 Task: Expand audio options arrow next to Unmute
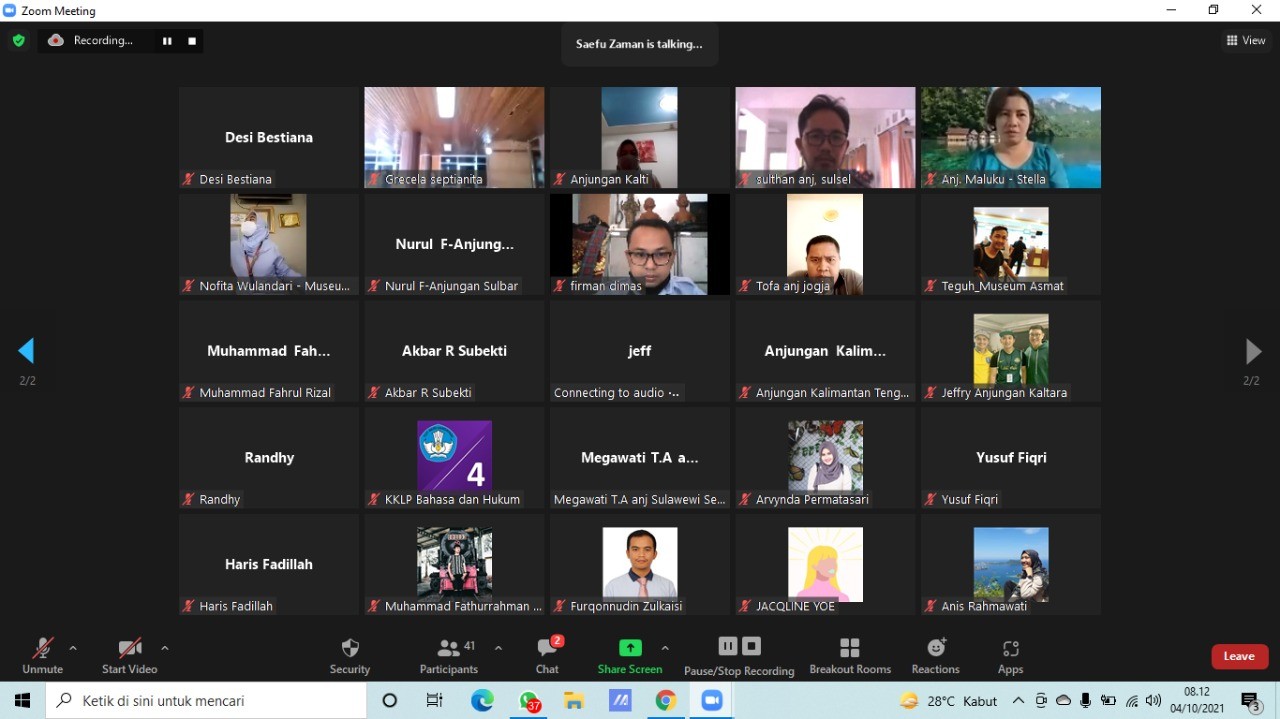pyautogui.click(x=73, y=648)
